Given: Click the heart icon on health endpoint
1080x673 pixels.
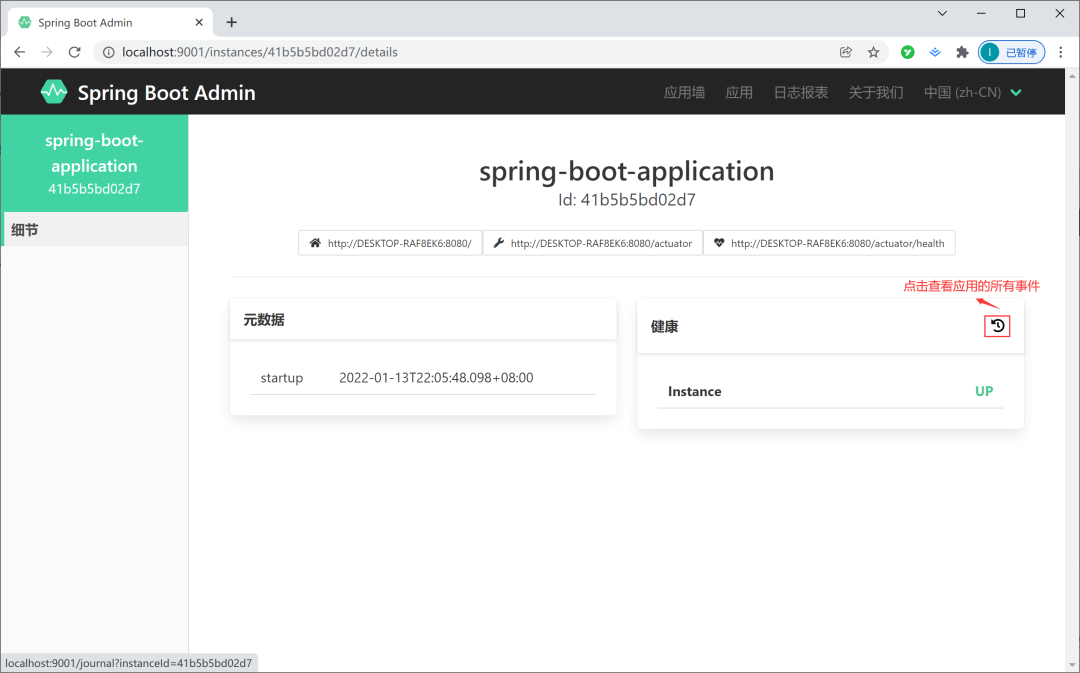Looking at the screenshot, I should coord(720,242).
